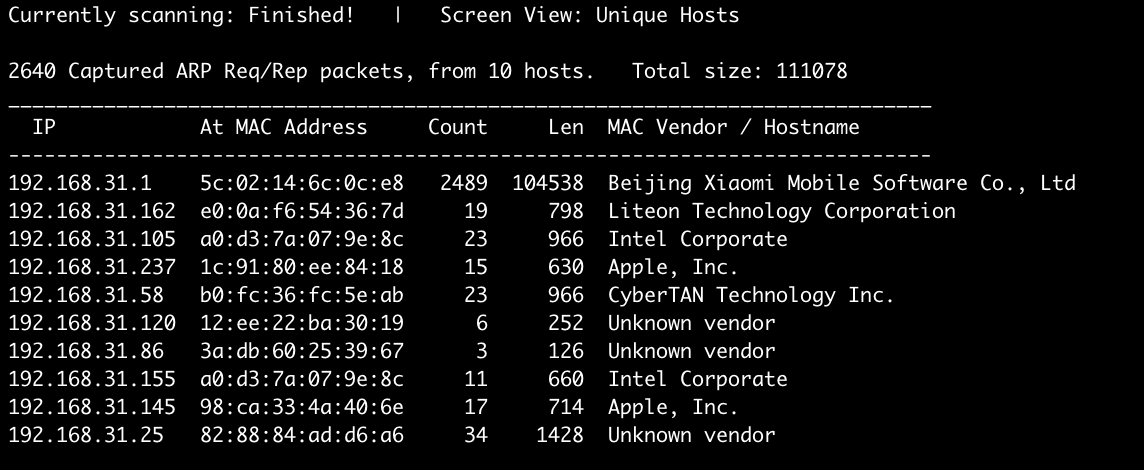Click the "Screen View: Unique Hosts" status text
The width and height of the screenshot is (1144, 470).
(589, 15)
